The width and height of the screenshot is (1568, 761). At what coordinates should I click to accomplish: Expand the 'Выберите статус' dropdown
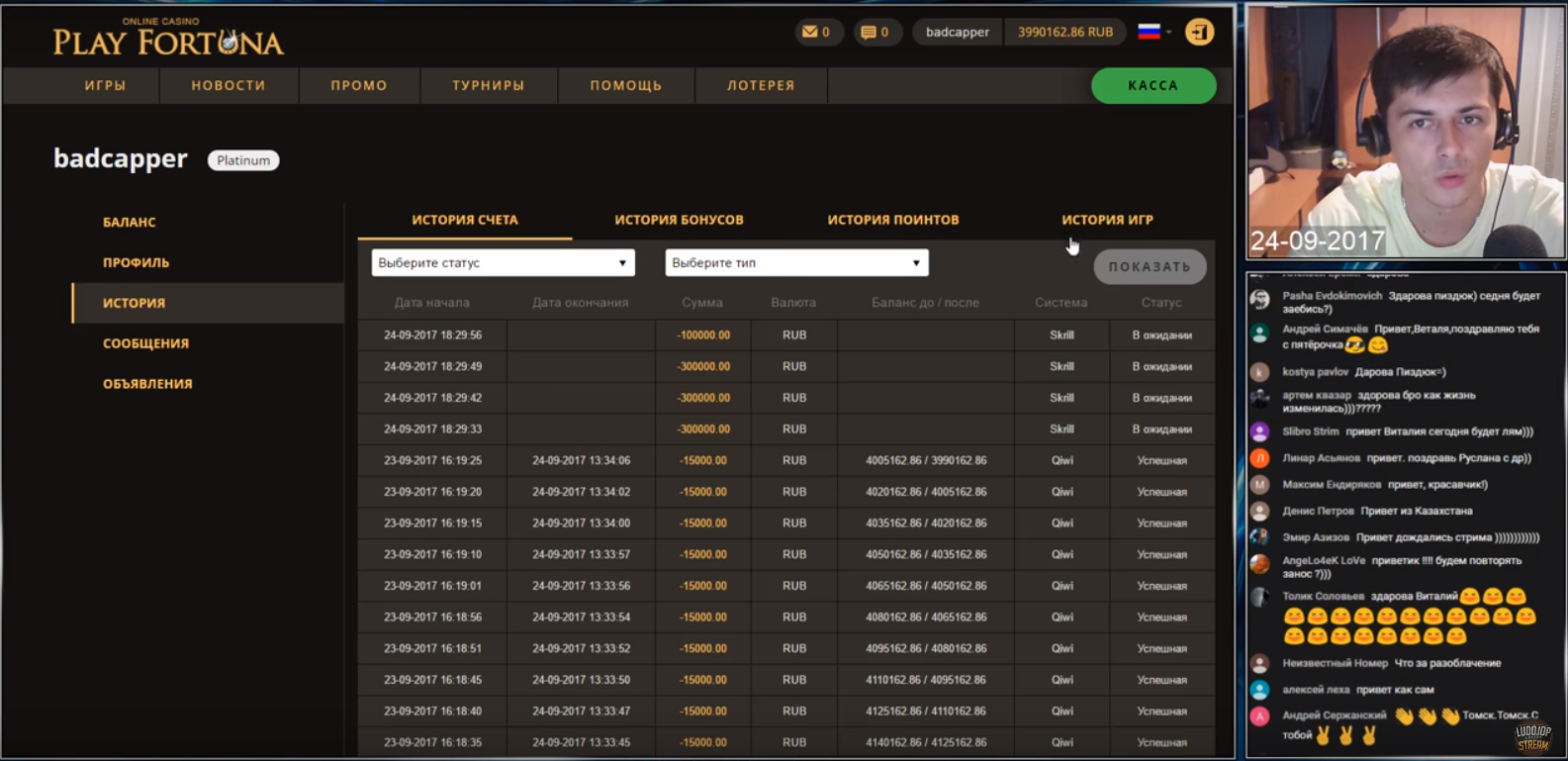[x=503, y=263]
